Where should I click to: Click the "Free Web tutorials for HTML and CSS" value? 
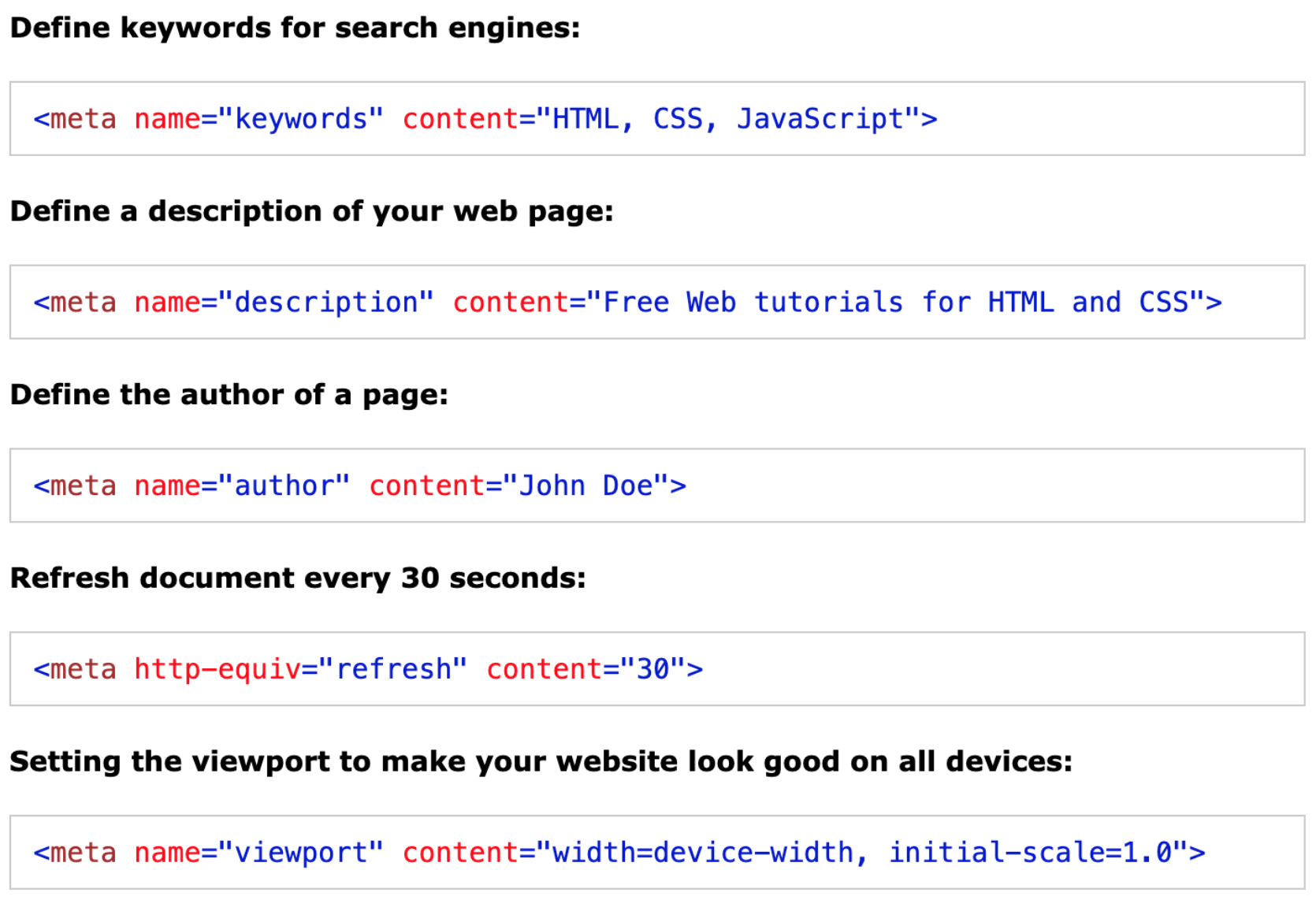coord(895,303)
